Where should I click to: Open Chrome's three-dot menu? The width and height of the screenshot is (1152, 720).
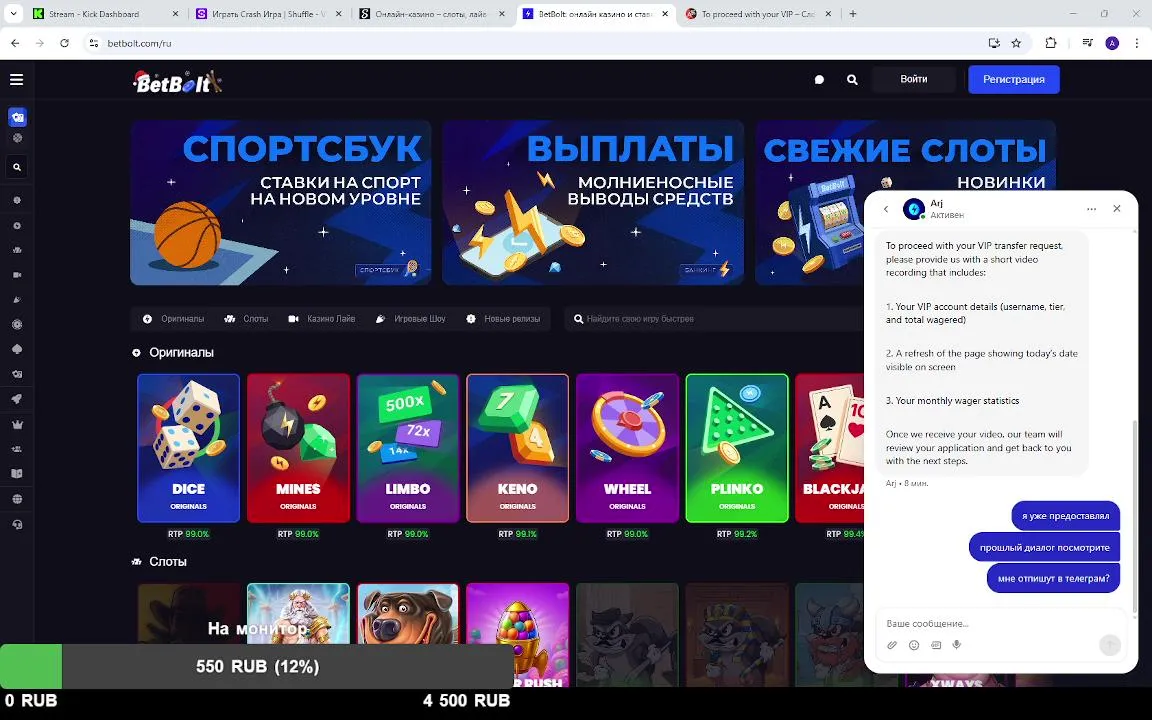(x=1137, y=43)
